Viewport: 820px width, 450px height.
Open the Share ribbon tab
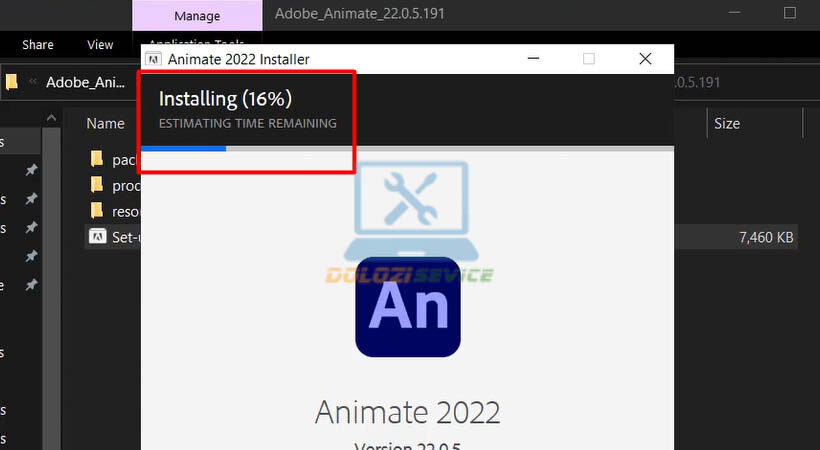[x=38, y=44]
